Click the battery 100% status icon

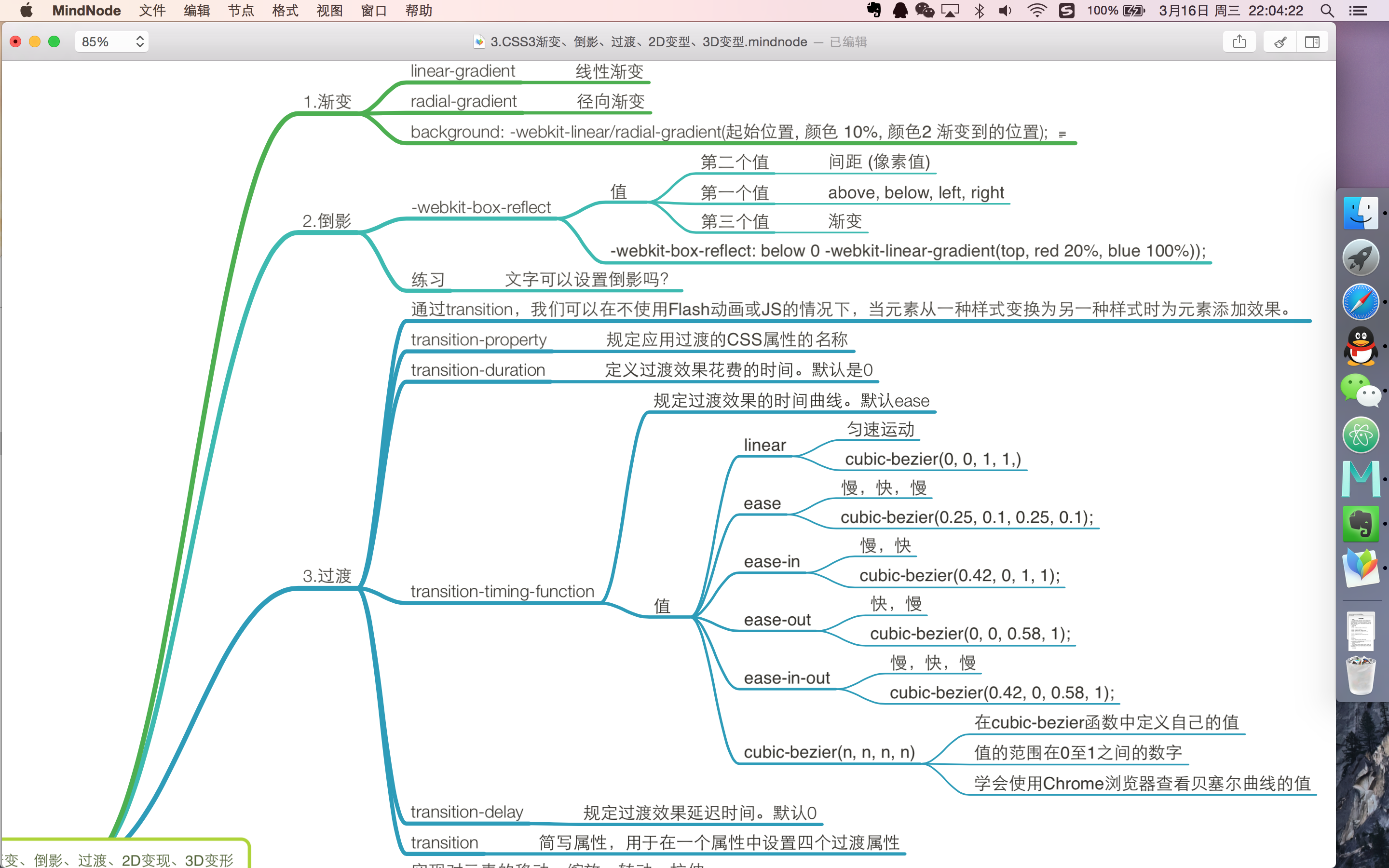(1116, 10)
